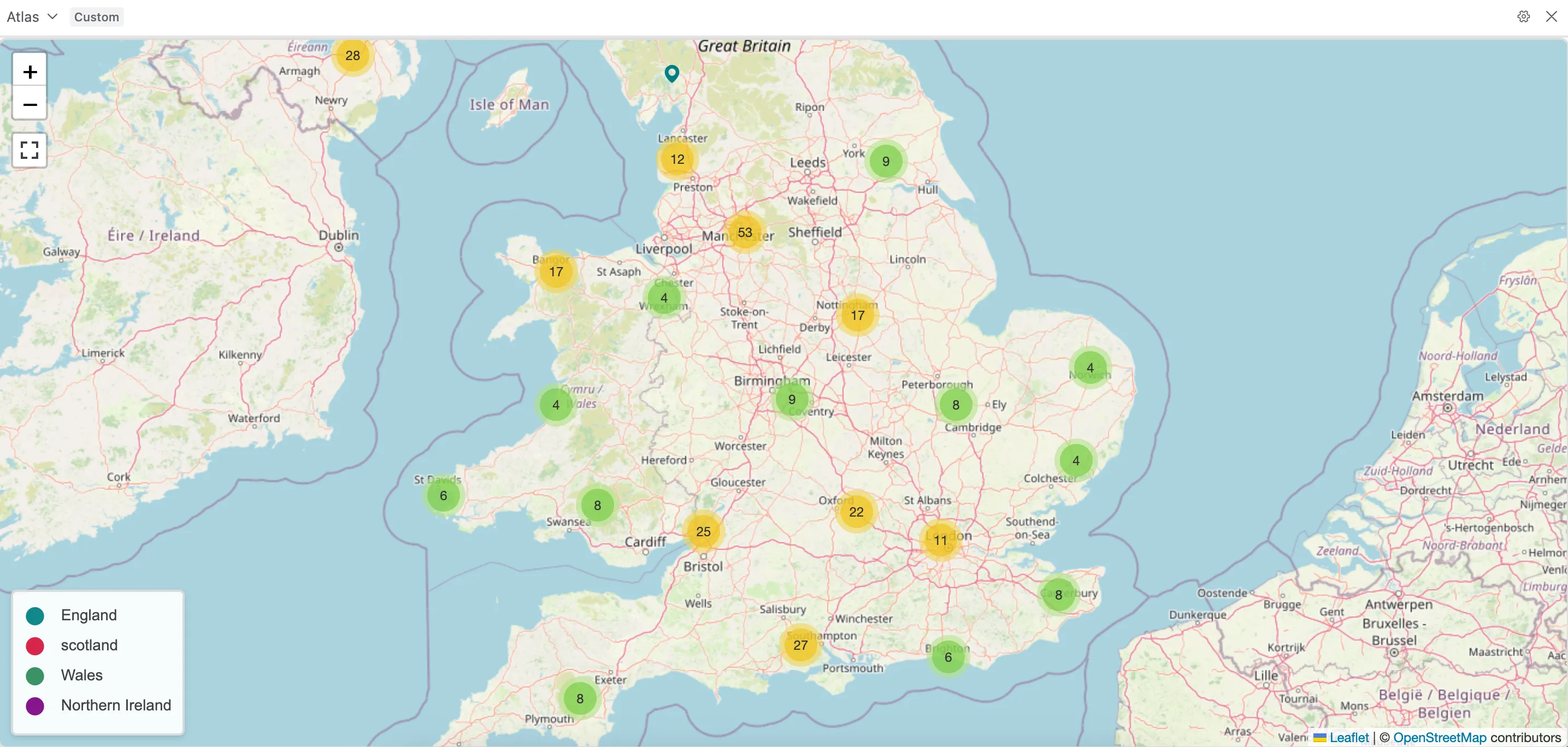Click the England teal legend swatch

(36, 615)
